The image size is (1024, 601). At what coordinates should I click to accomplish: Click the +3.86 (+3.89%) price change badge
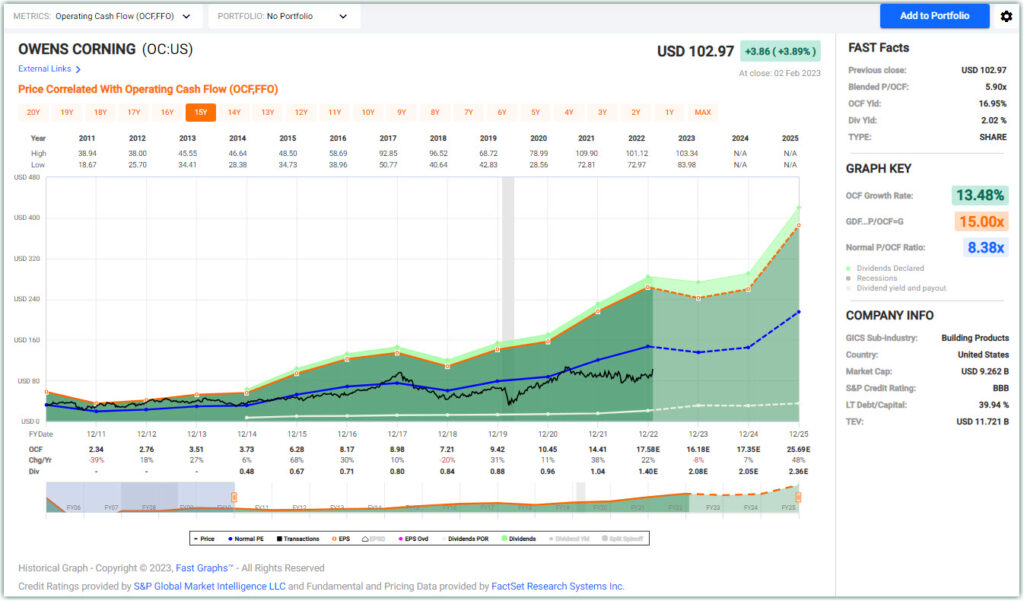pyautogui.click(x=780, y=52)
